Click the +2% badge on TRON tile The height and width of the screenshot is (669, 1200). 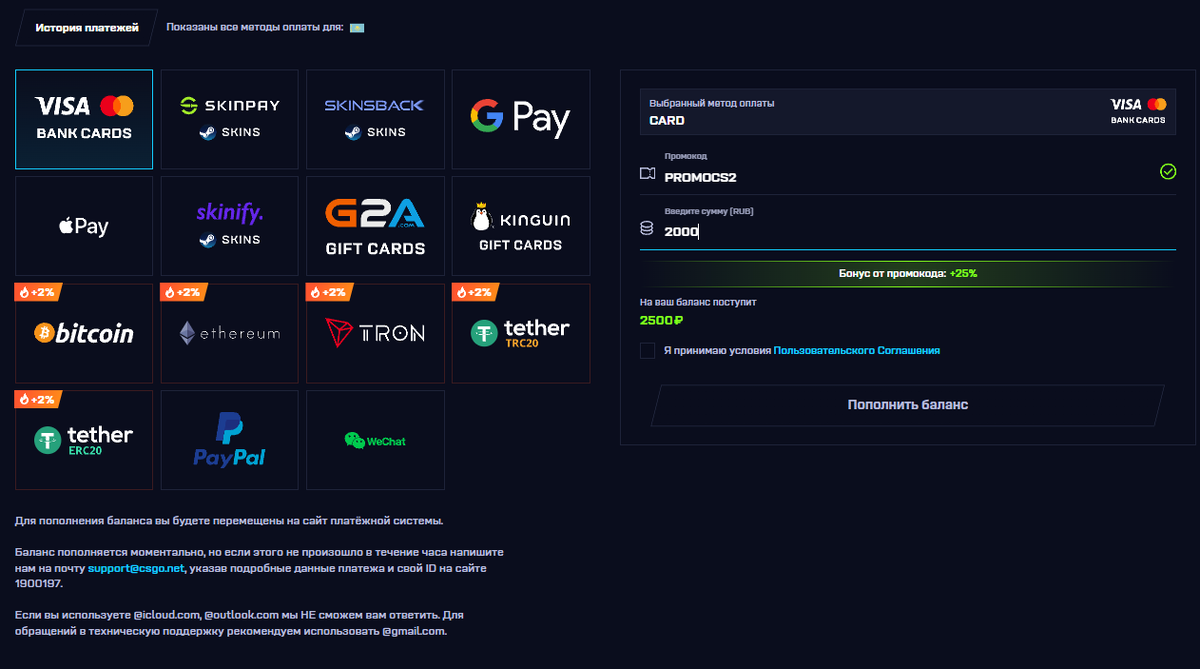330,292
